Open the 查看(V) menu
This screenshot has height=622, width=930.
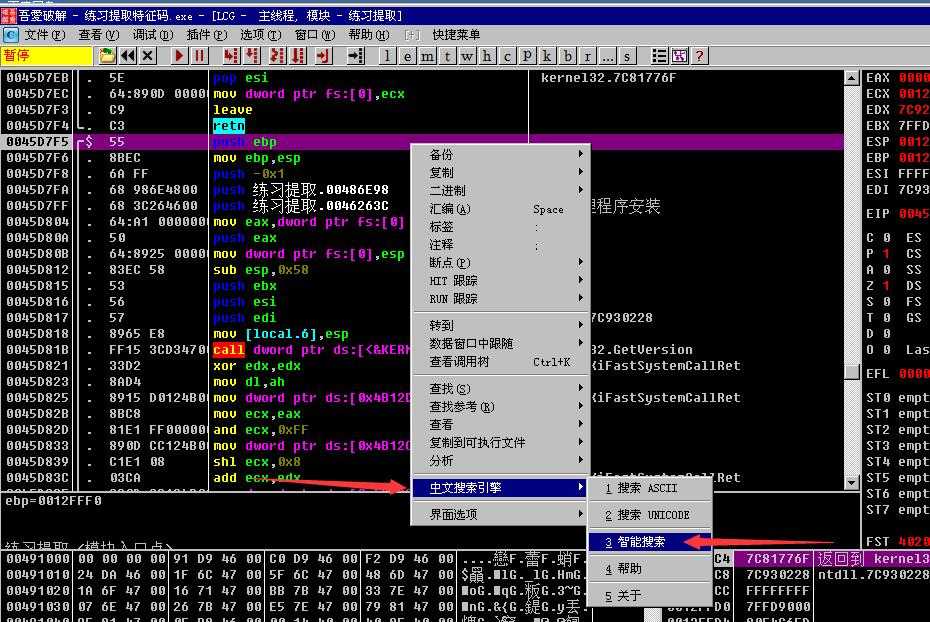pyautogui.click(x=98, y=35)
